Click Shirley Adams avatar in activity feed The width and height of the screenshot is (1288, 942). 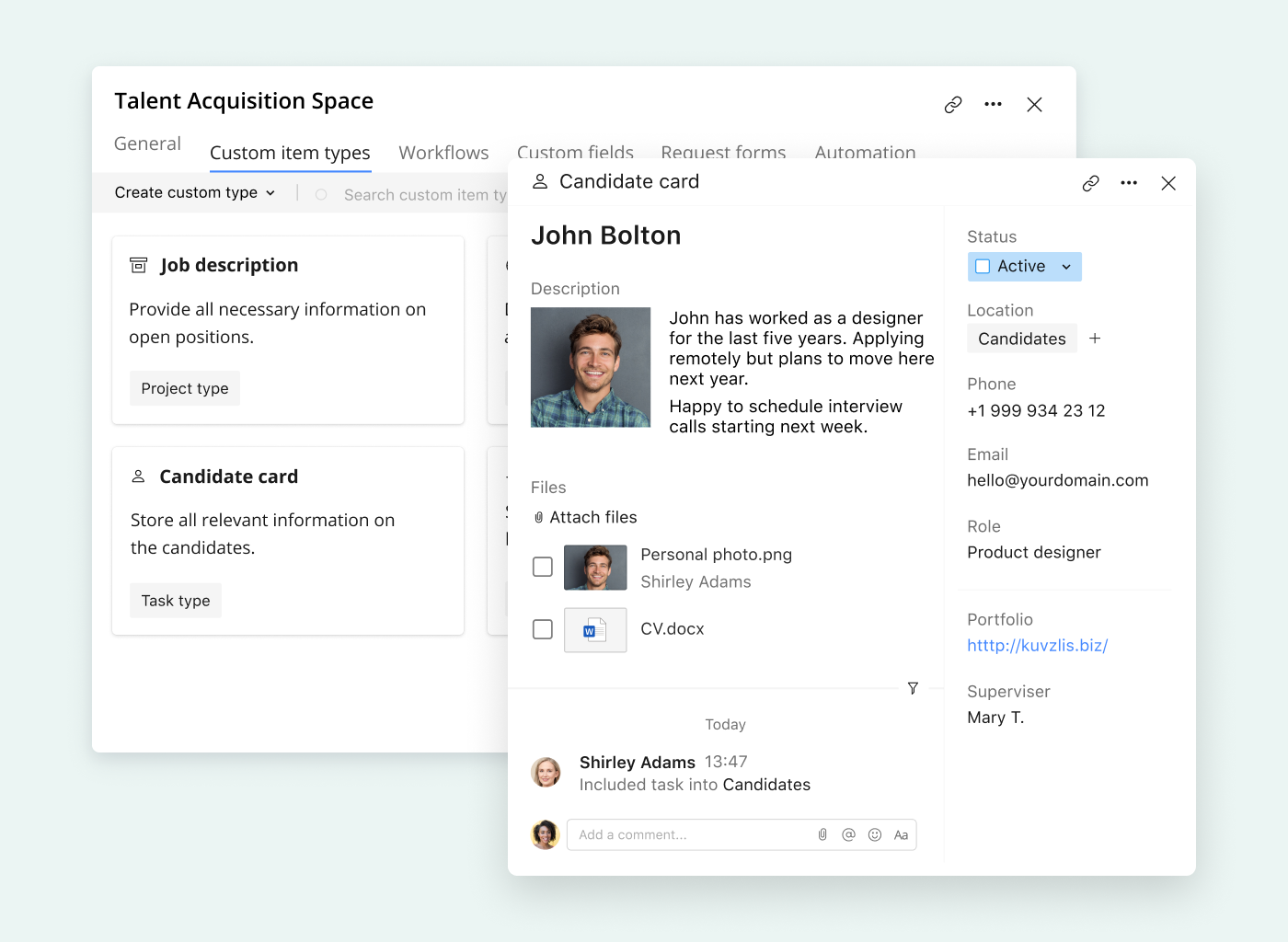pyautogui.click(x=546, y=772)
